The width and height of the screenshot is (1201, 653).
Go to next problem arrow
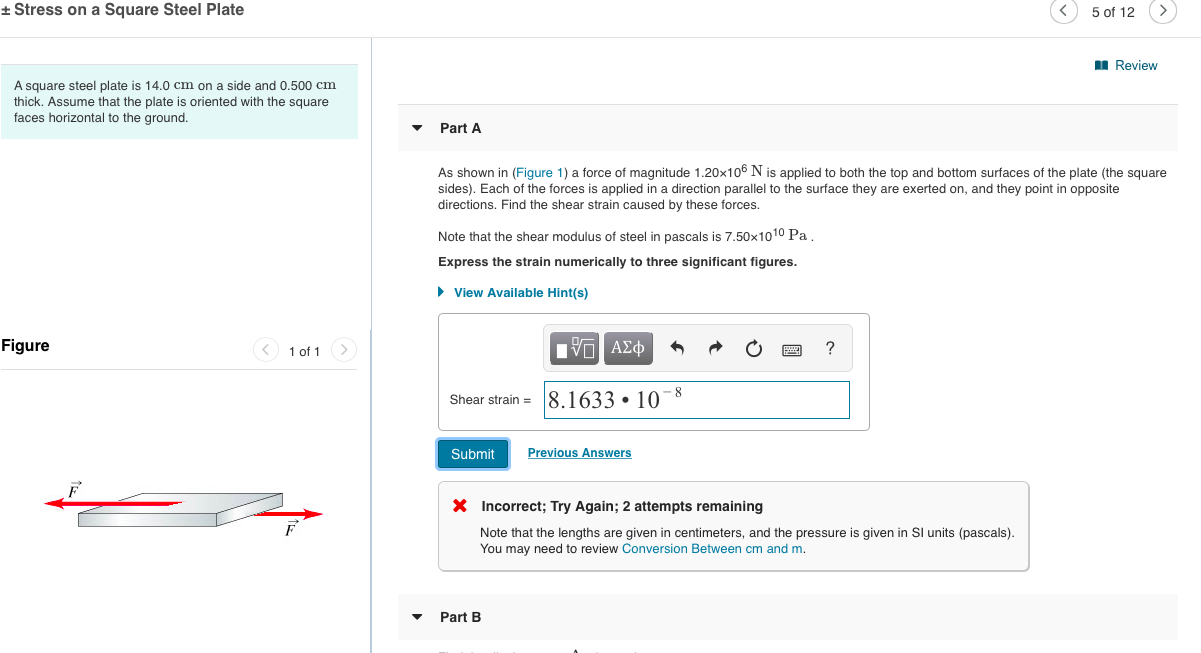tap(1162, 11)
